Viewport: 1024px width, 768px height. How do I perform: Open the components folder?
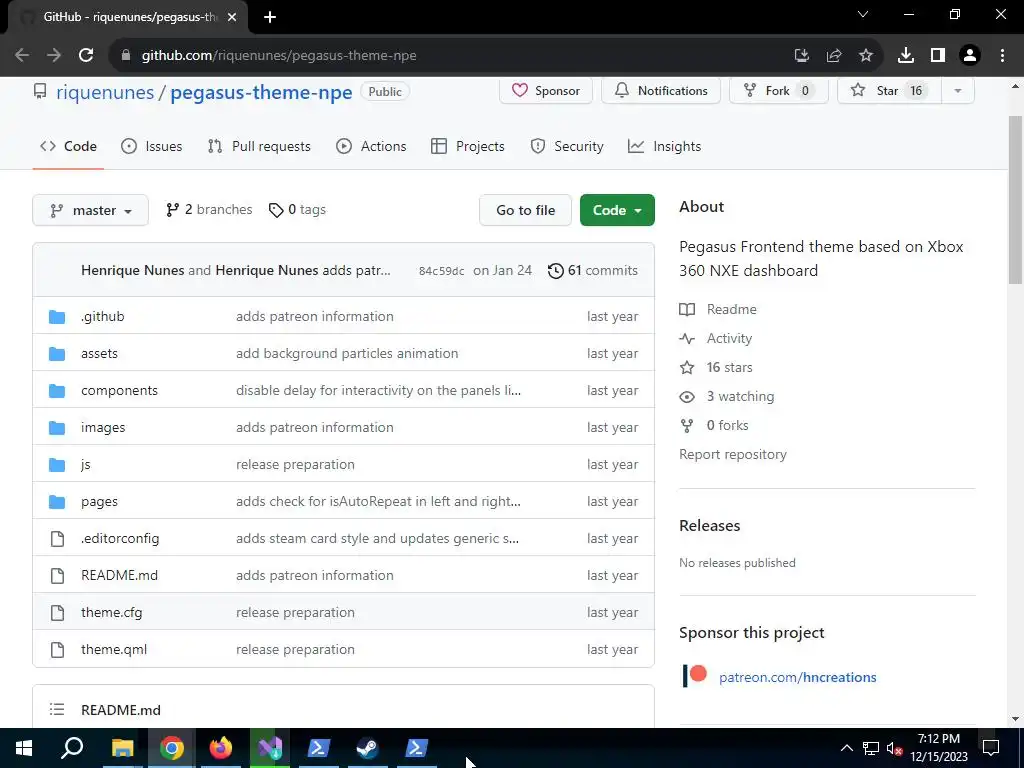click(120, 391)
